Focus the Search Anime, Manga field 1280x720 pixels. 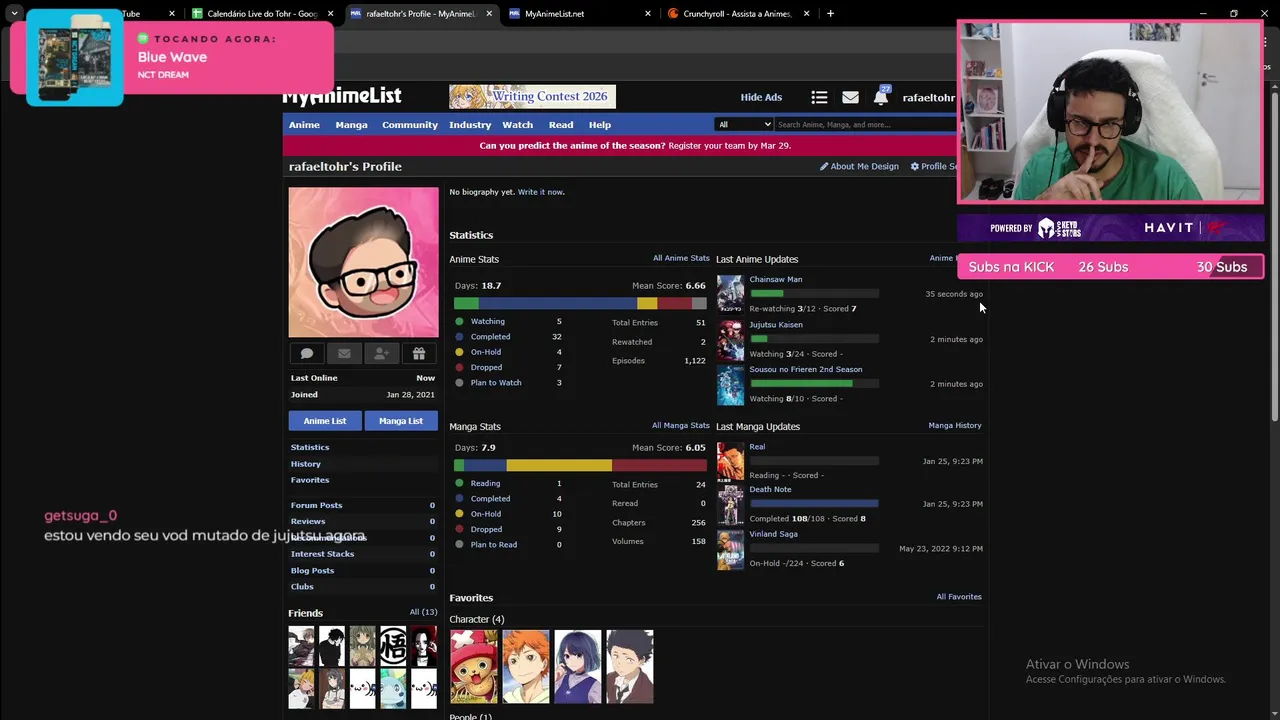(x=865, y=124)
